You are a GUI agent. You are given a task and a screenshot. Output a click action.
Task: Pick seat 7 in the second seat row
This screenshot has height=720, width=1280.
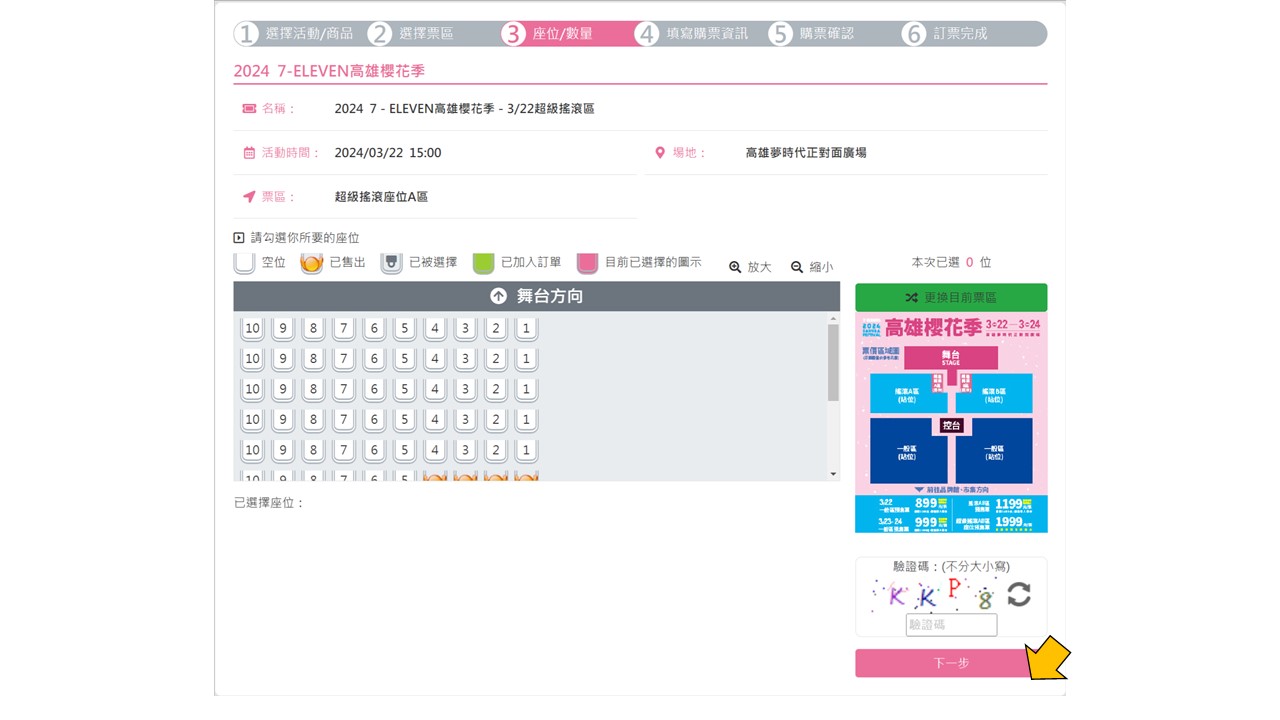[x=343, y=358]
